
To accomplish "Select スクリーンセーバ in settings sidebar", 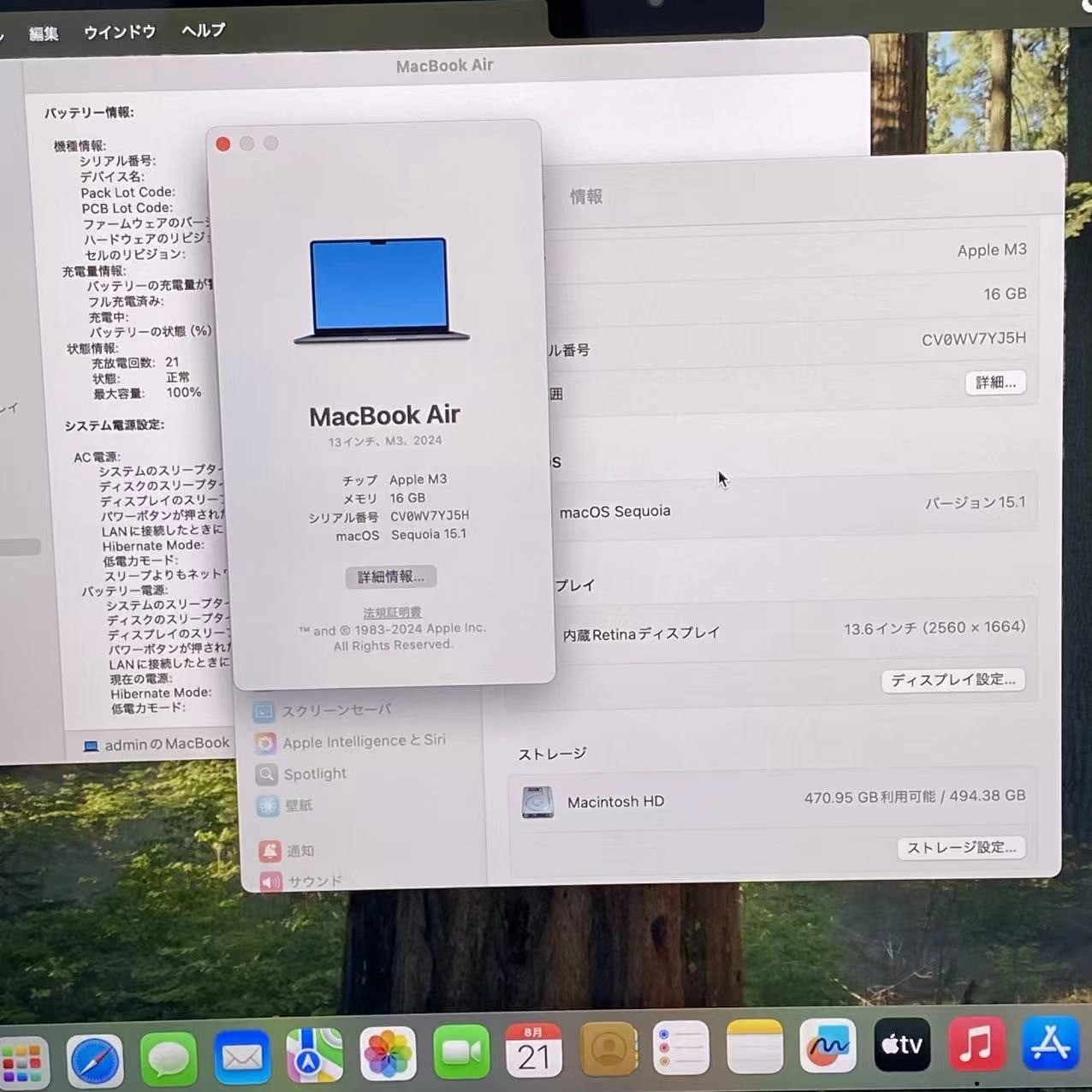I will [x=323, y=710].
